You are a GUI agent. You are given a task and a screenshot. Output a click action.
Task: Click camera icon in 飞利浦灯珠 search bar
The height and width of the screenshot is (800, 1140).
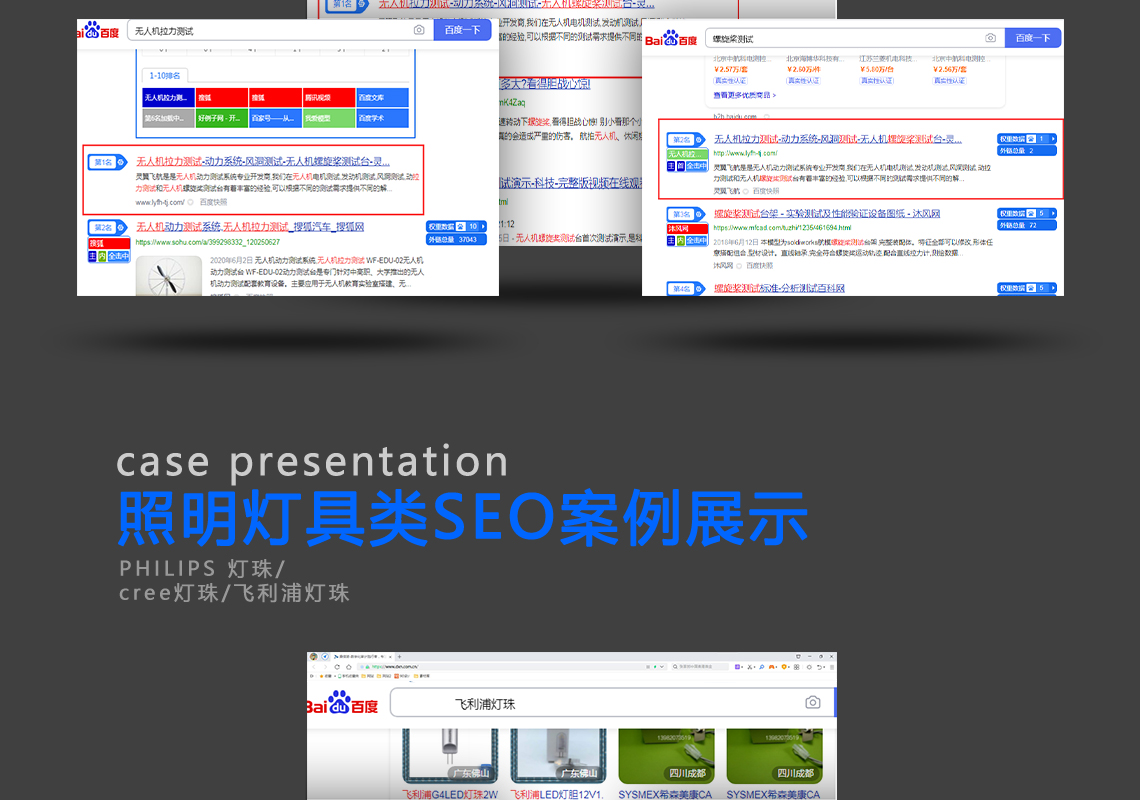813,703
